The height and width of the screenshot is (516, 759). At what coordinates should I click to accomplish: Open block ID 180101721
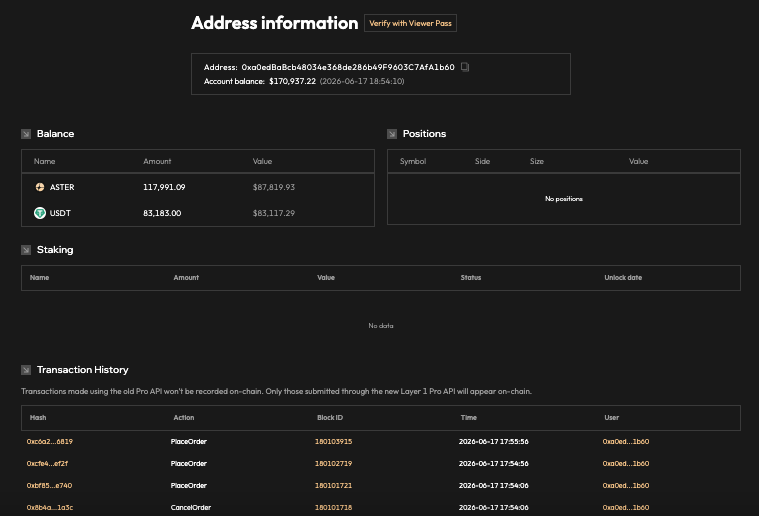[334, 485]
